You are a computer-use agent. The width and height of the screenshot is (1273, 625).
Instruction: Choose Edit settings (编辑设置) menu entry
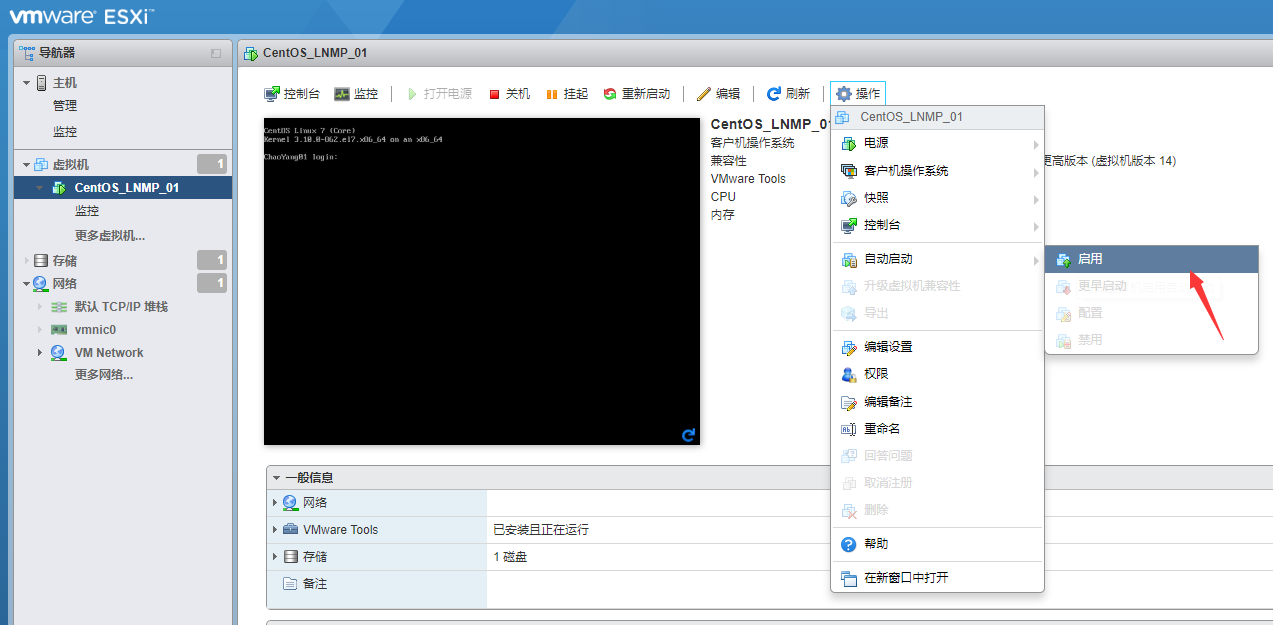(x=888, y=347)
